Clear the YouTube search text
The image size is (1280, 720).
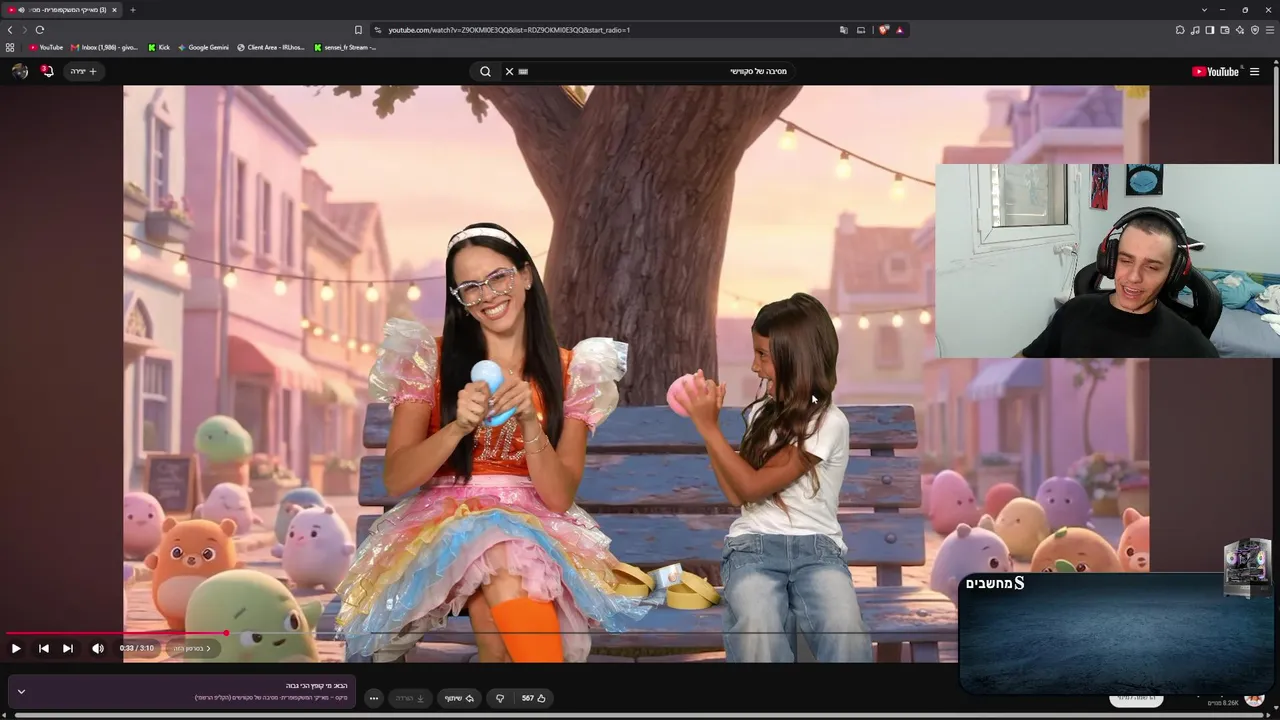pos(509,71)
